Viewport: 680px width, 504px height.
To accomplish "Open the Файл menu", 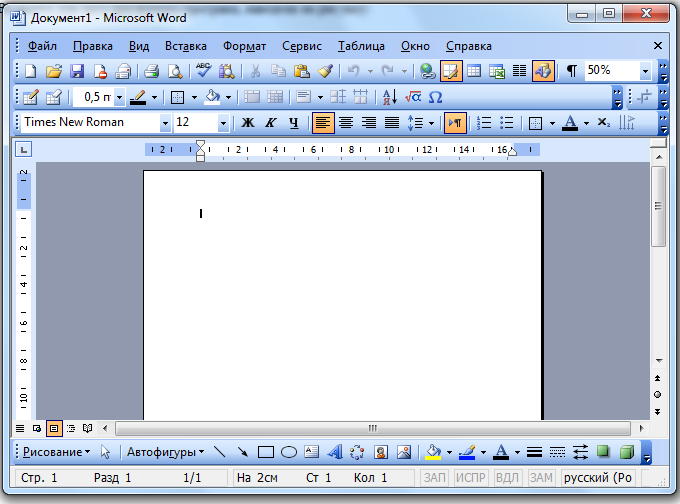I will (42, 46).
